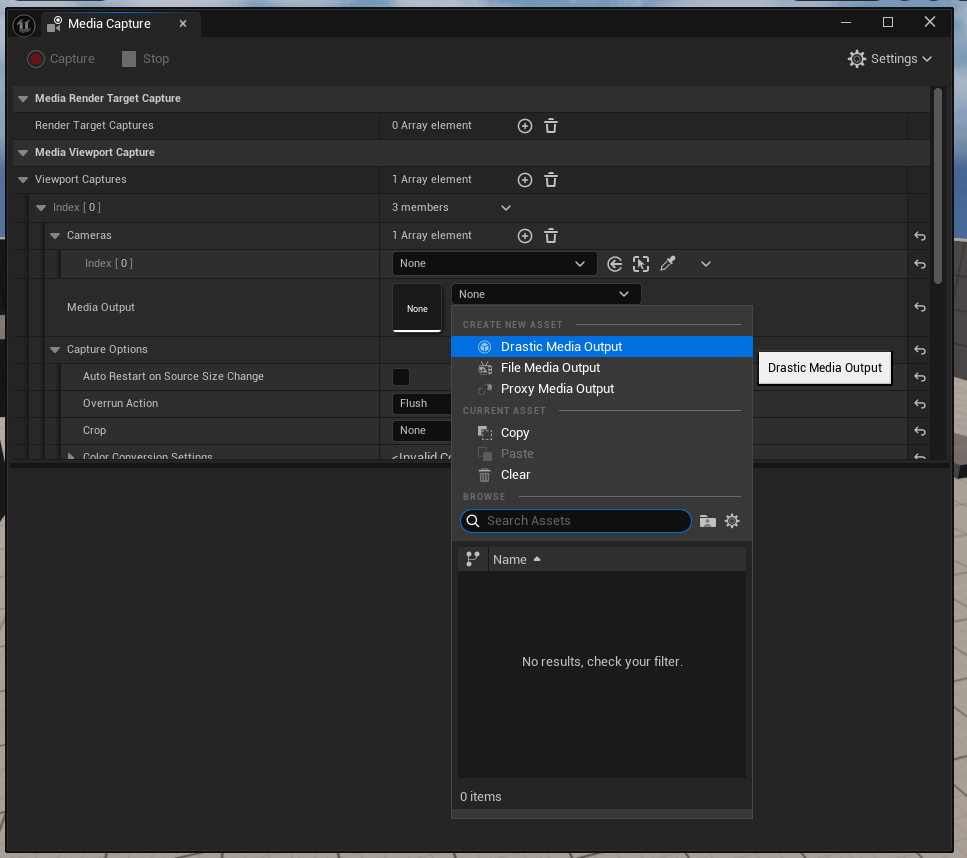Screen dimensions: 967x858
Task: Click the Media Capture tab icon
Action: tap(54, 24)
